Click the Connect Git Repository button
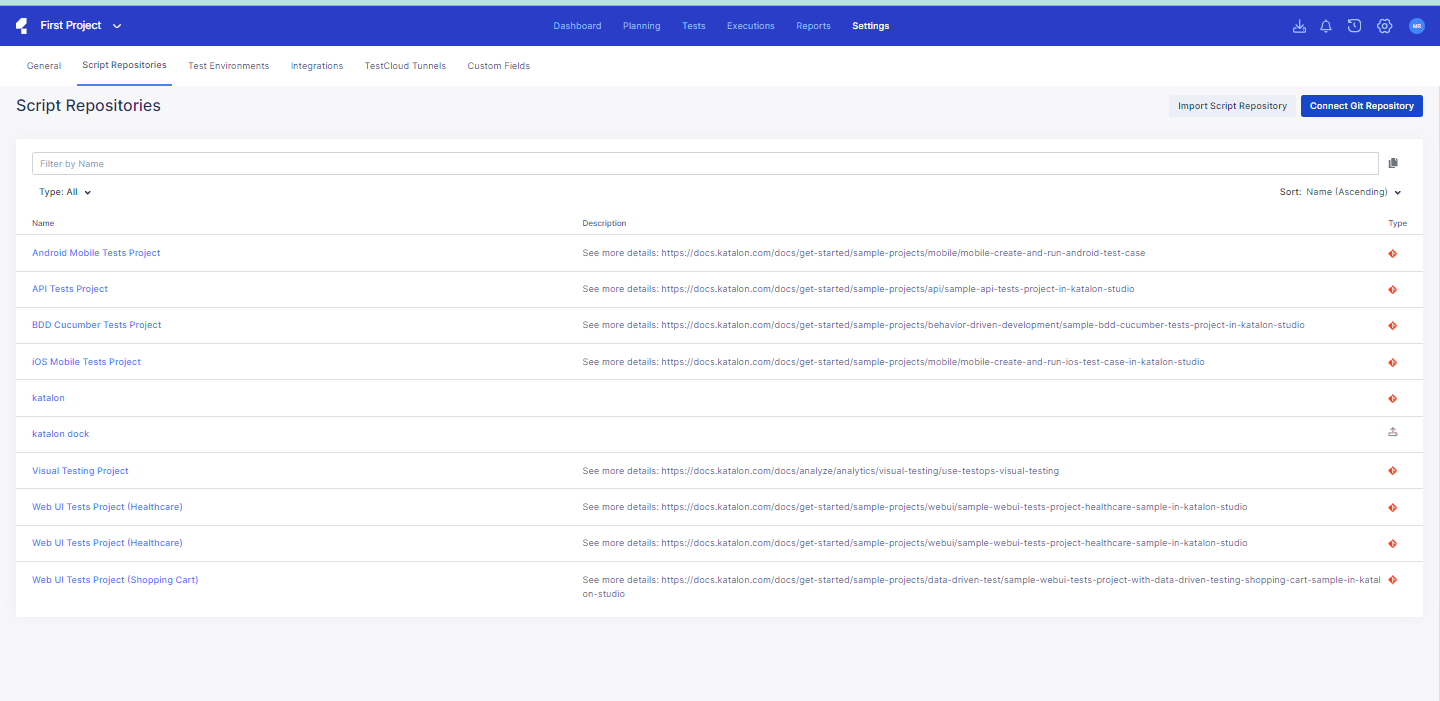 coord(1361,106)
